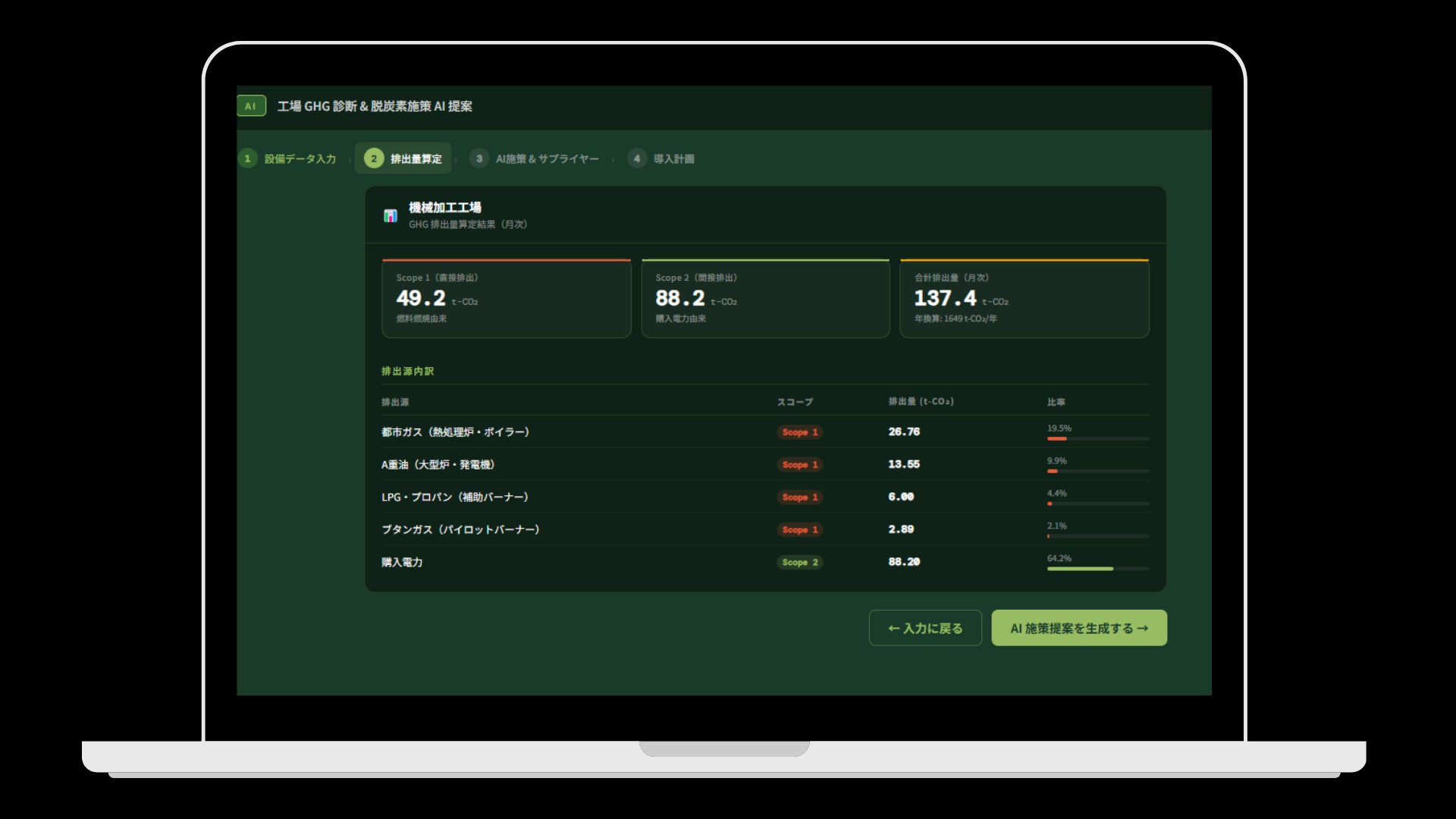Image resolution: width=1456 pixels, height=819 pixels.
Task: Click Scope 1 badge in ブタンガス row
Action: (800, 530)
